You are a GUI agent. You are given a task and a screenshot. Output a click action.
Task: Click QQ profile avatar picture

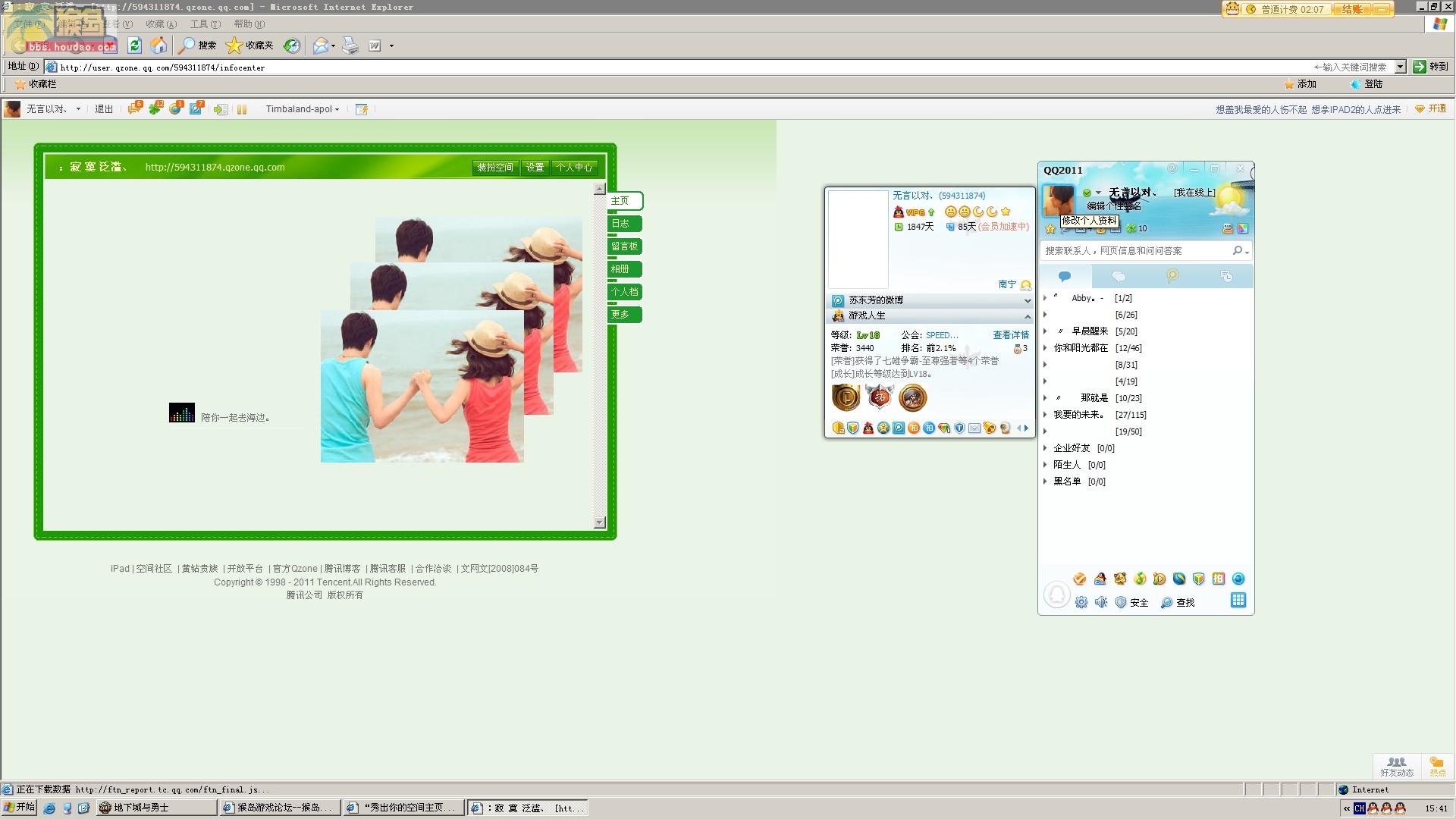point(1059,200)
